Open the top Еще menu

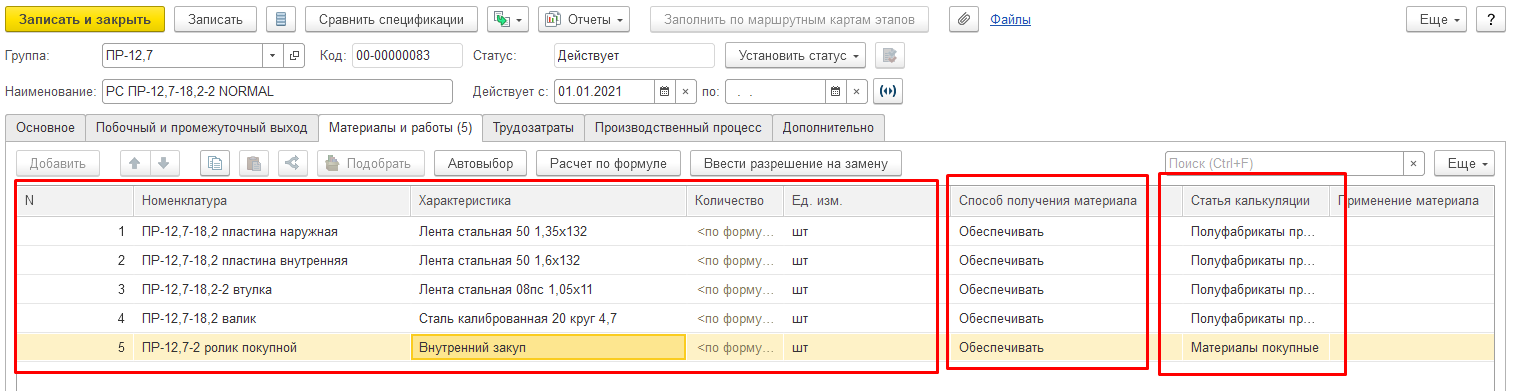point(1437,19)
